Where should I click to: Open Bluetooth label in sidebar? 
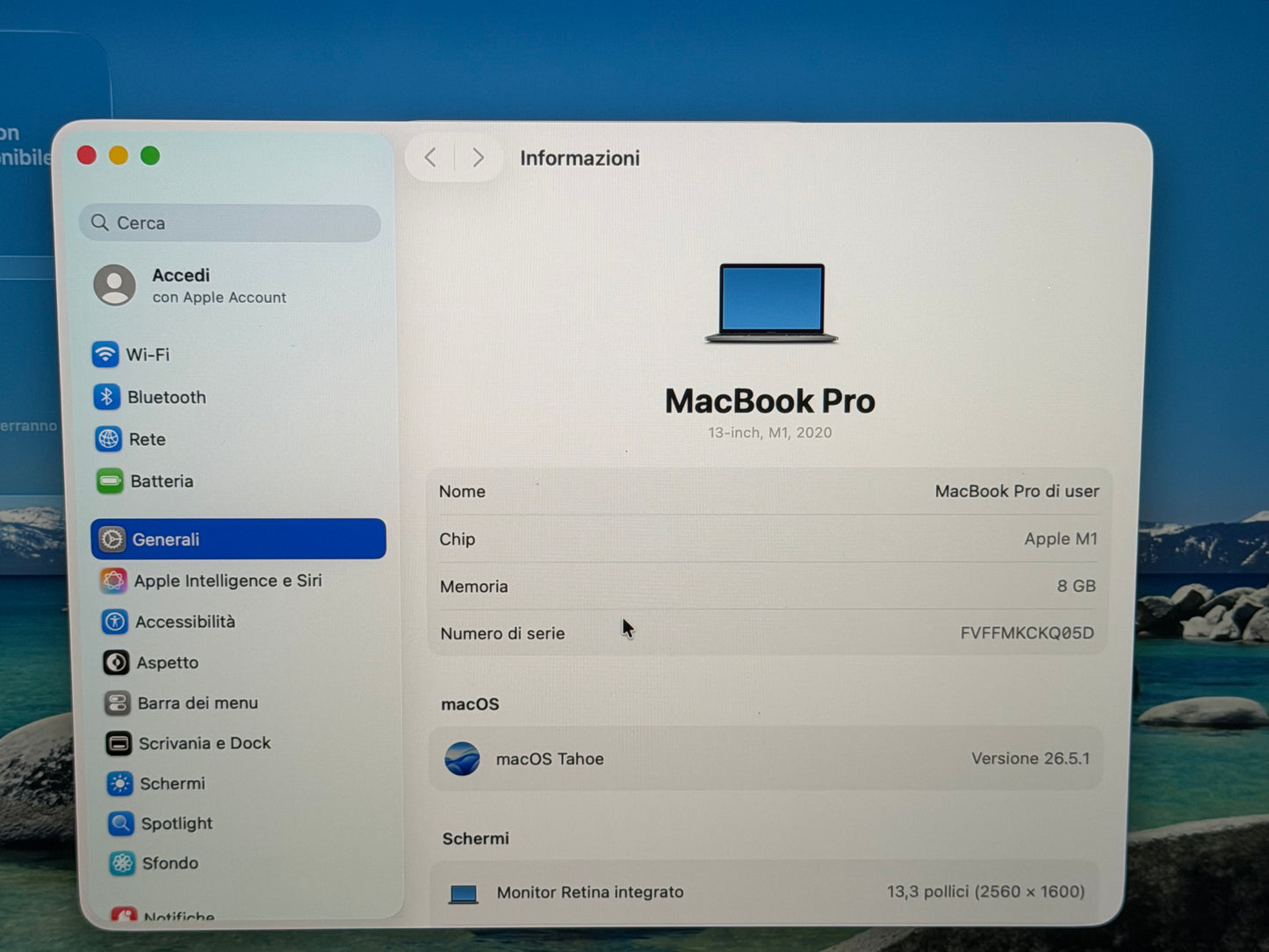point(167,397)
